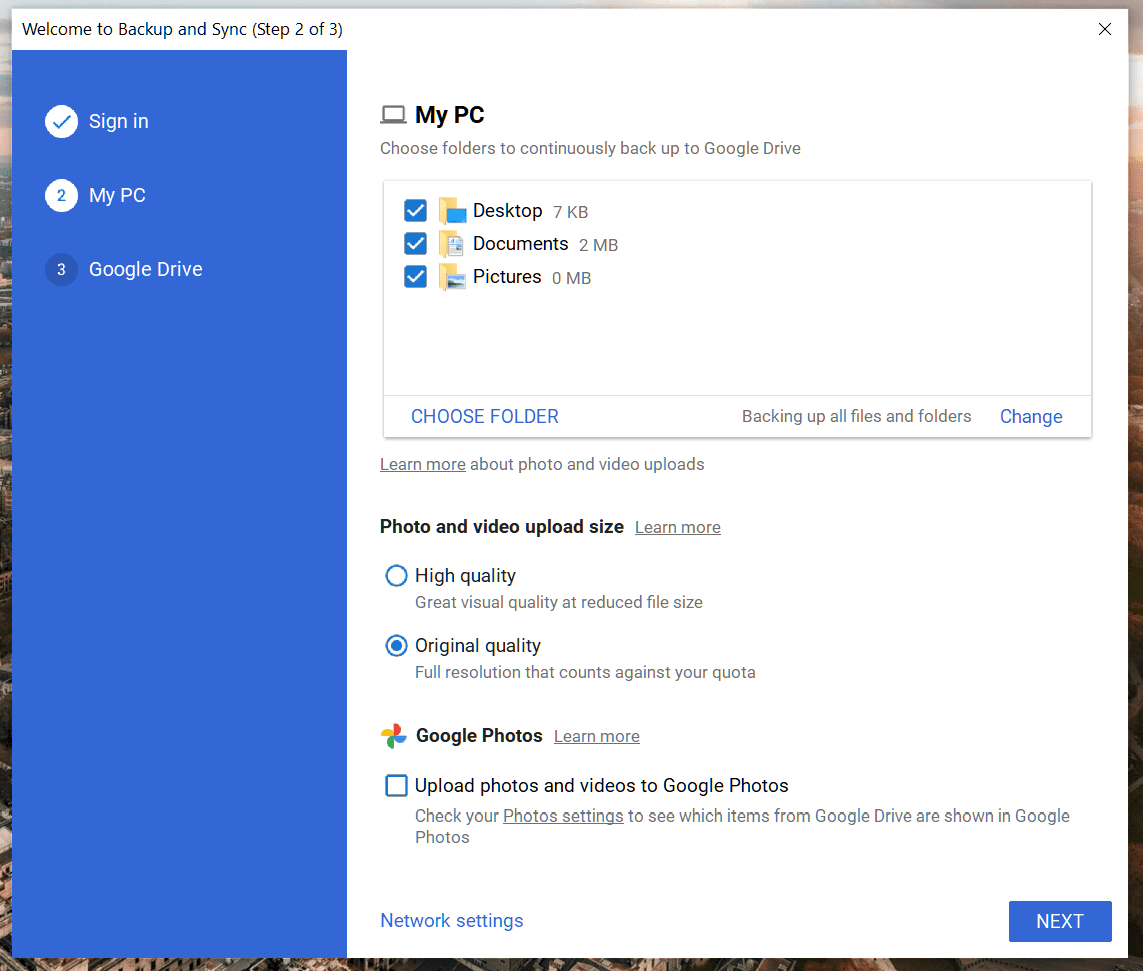The height and width of the screenshot is (971, 1143).
Task: Click the laptop icon beside My PC heading
Action: [394, 115]
